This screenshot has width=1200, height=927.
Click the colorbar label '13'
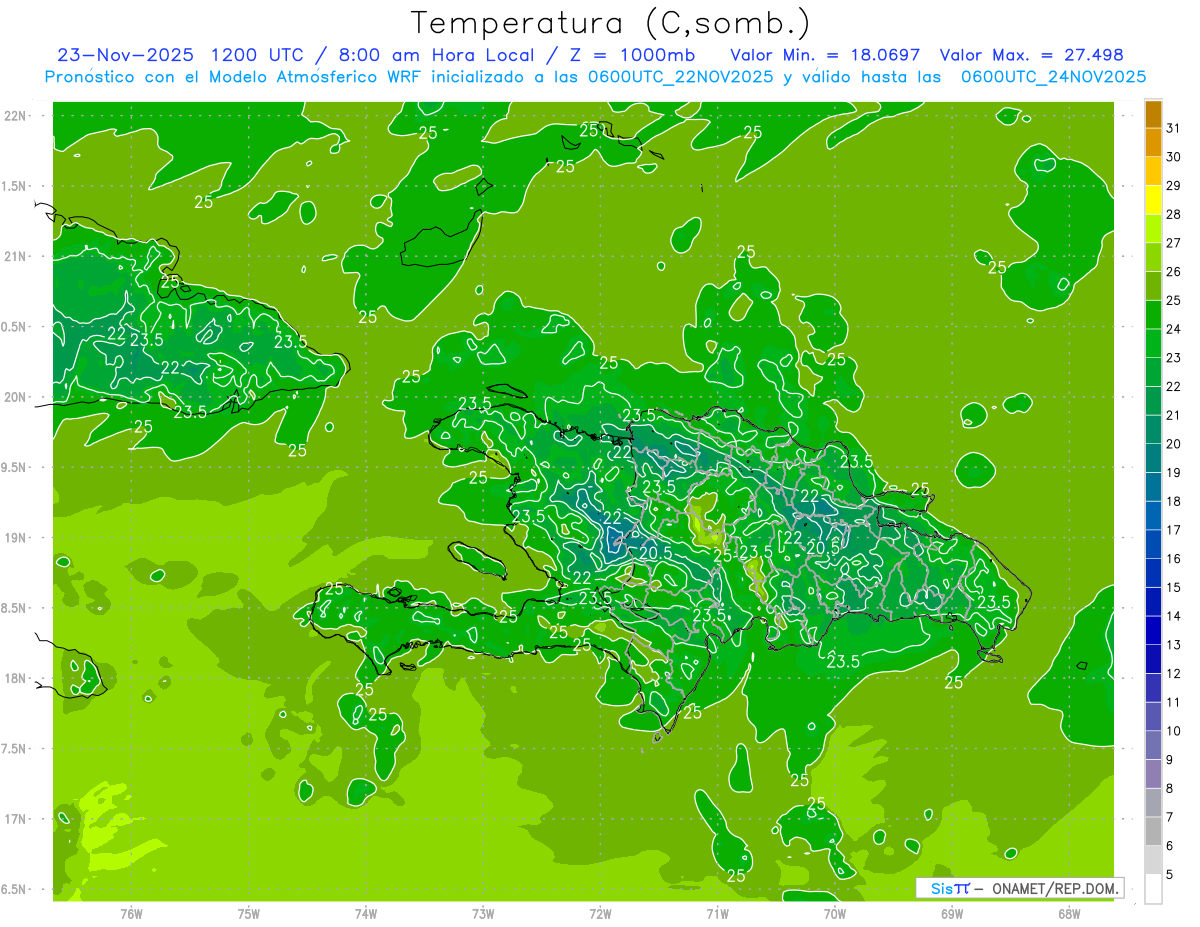pyautogui.click(x=1174, y=645)
